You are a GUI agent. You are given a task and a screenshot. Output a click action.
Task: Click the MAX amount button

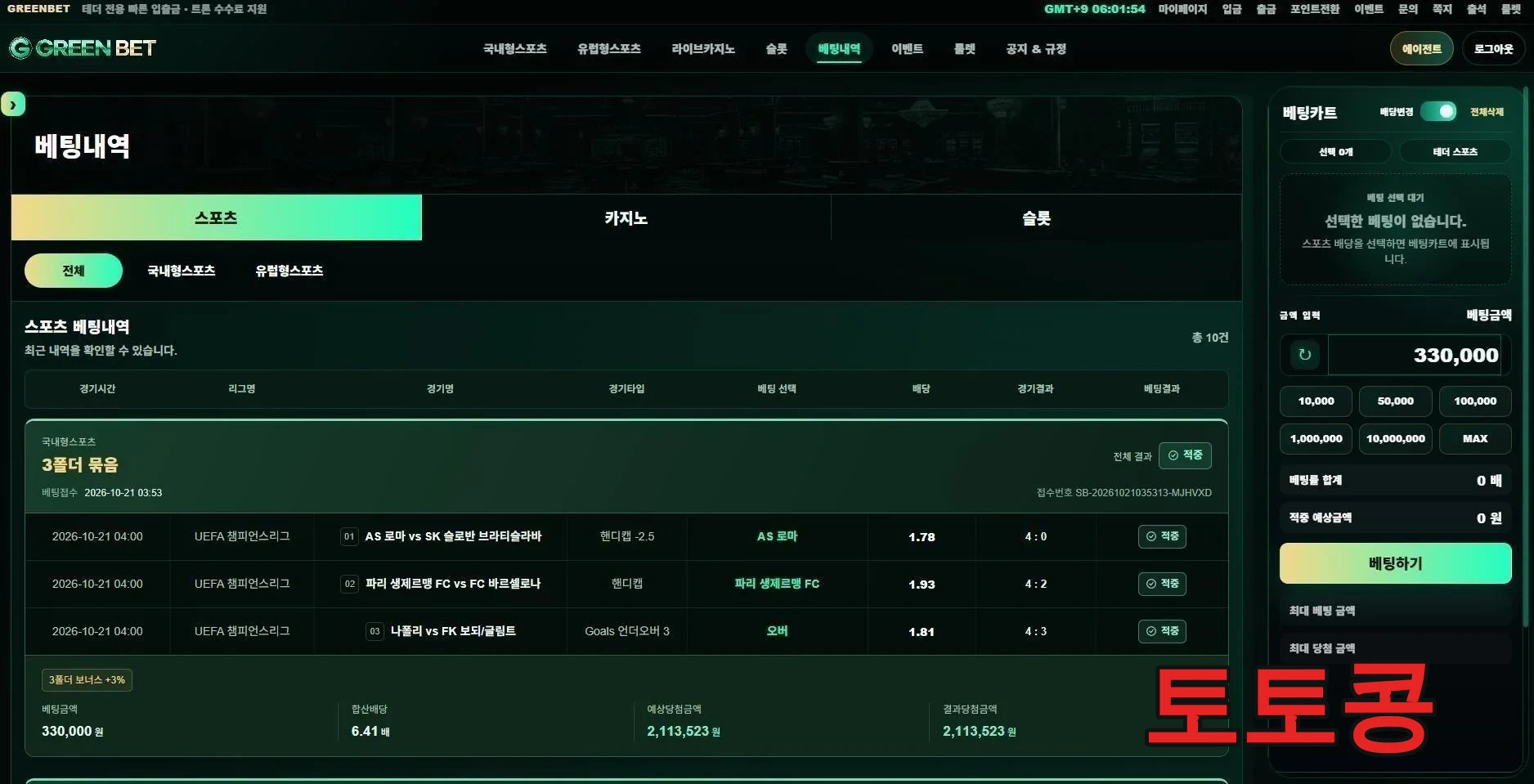(1474, 438)
